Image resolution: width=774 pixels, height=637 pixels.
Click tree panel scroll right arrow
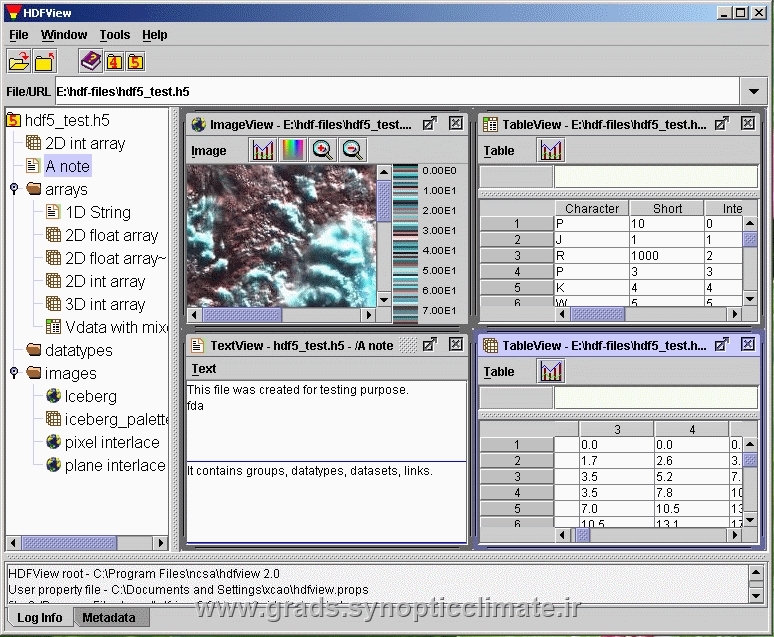[x=160, y=543]
